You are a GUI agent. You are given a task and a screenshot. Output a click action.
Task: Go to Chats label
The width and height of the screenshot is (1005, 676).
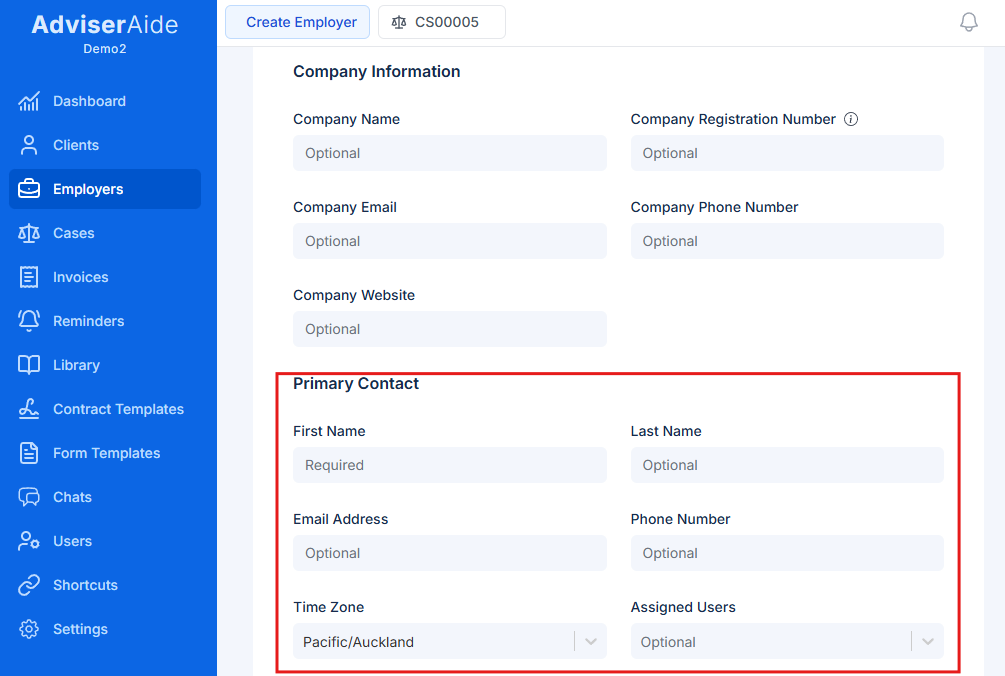pos(72,497)
